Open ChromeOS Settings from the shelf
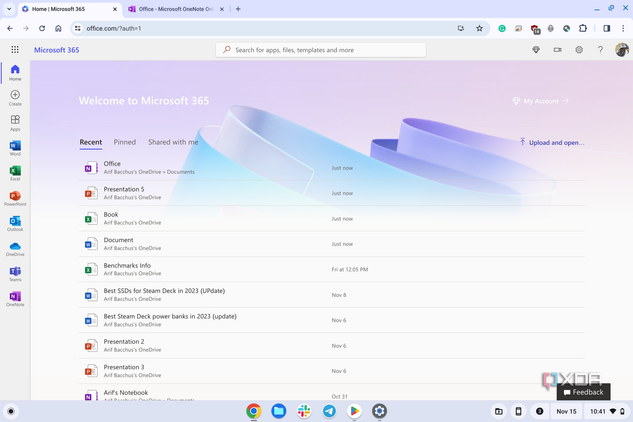 pos(379,411)
